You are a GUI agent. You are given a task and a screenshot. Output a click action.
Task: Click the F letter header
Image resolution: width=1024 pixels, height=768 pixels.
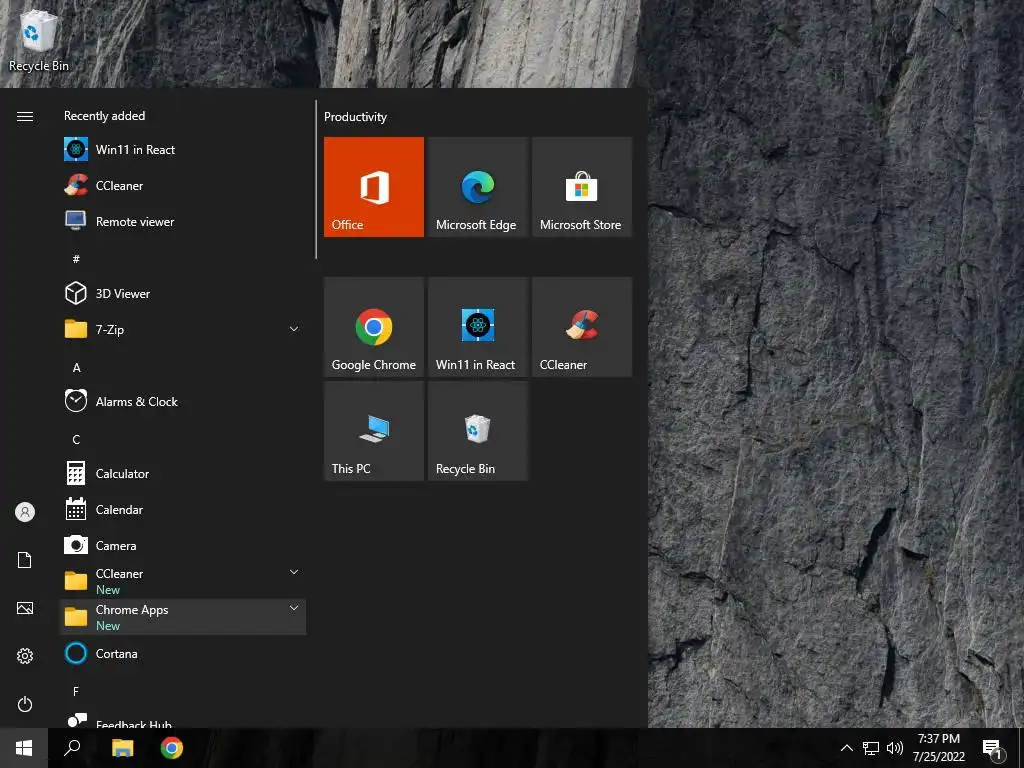pyautogui.click(x=76, y=691)
